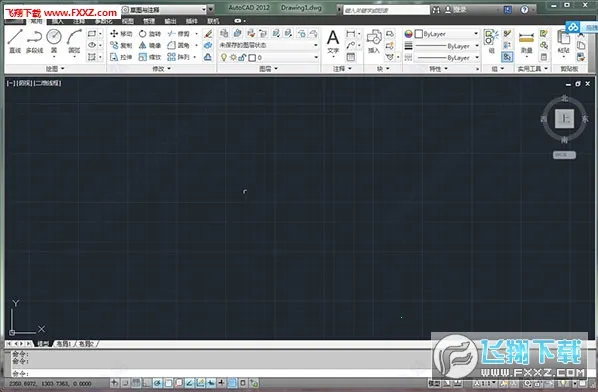This screenshot has height=392, width=598.
Task: Select the 多段线 polyline tool
Action: pyautogui.click(x=34, y=41)
